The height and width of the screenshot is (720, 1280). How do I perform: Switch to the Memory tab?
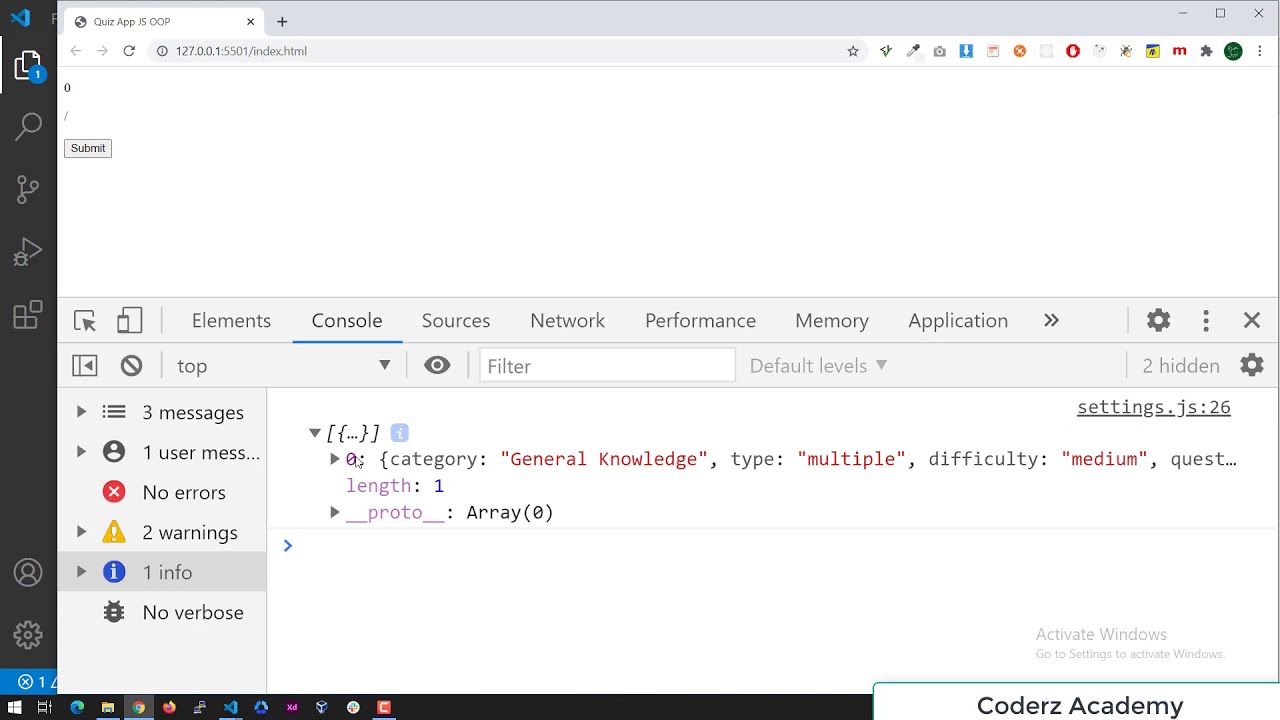point(832,321)
